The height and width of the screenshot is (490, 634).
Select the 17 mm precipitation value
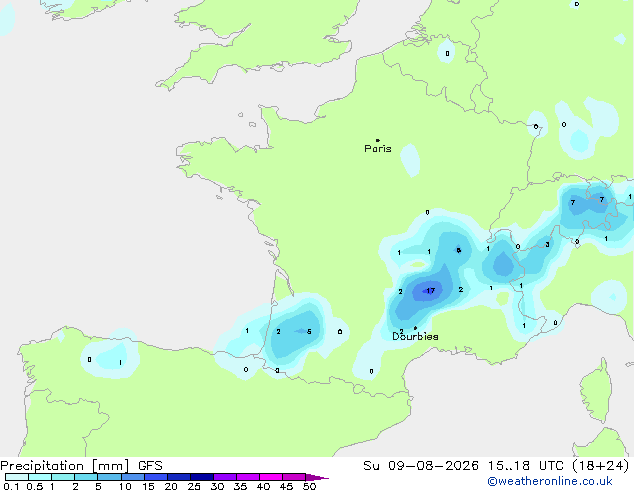tap(431, 291)
